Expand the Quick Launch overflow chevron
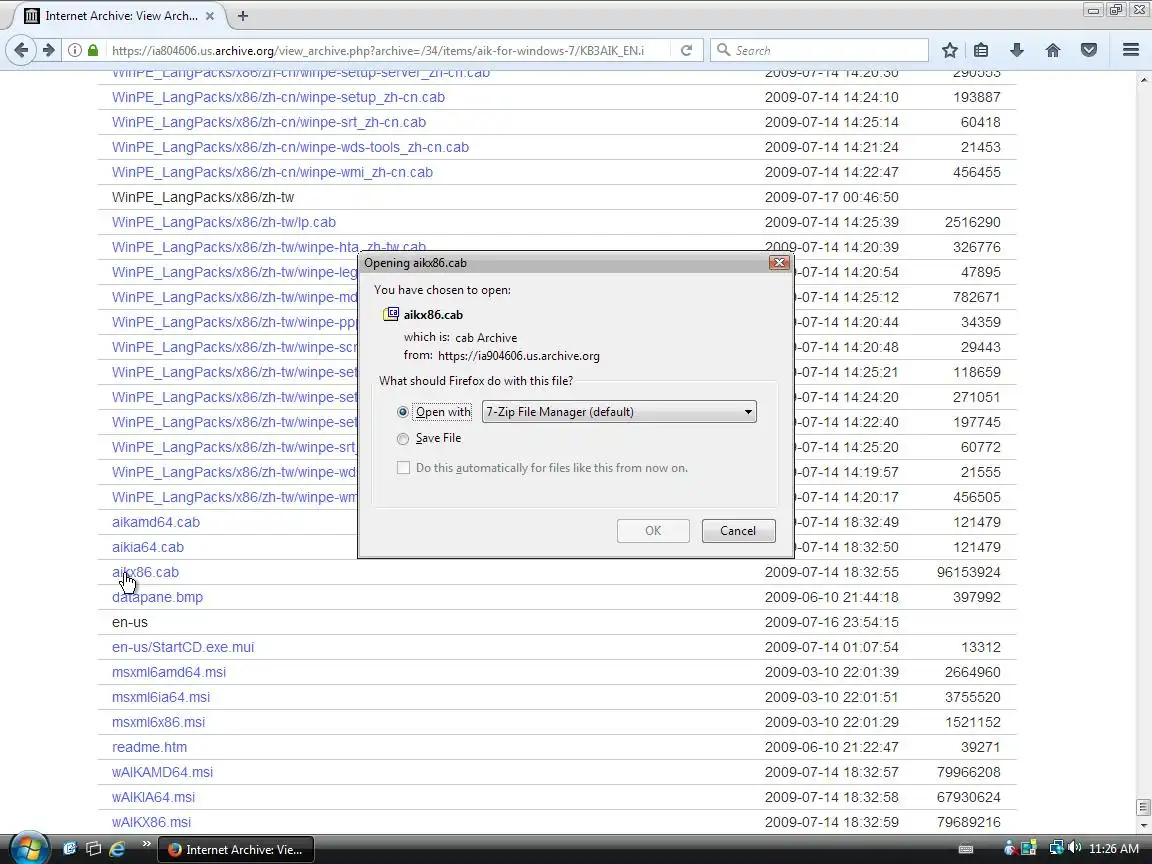1152x864 pixels. [145, 843]
